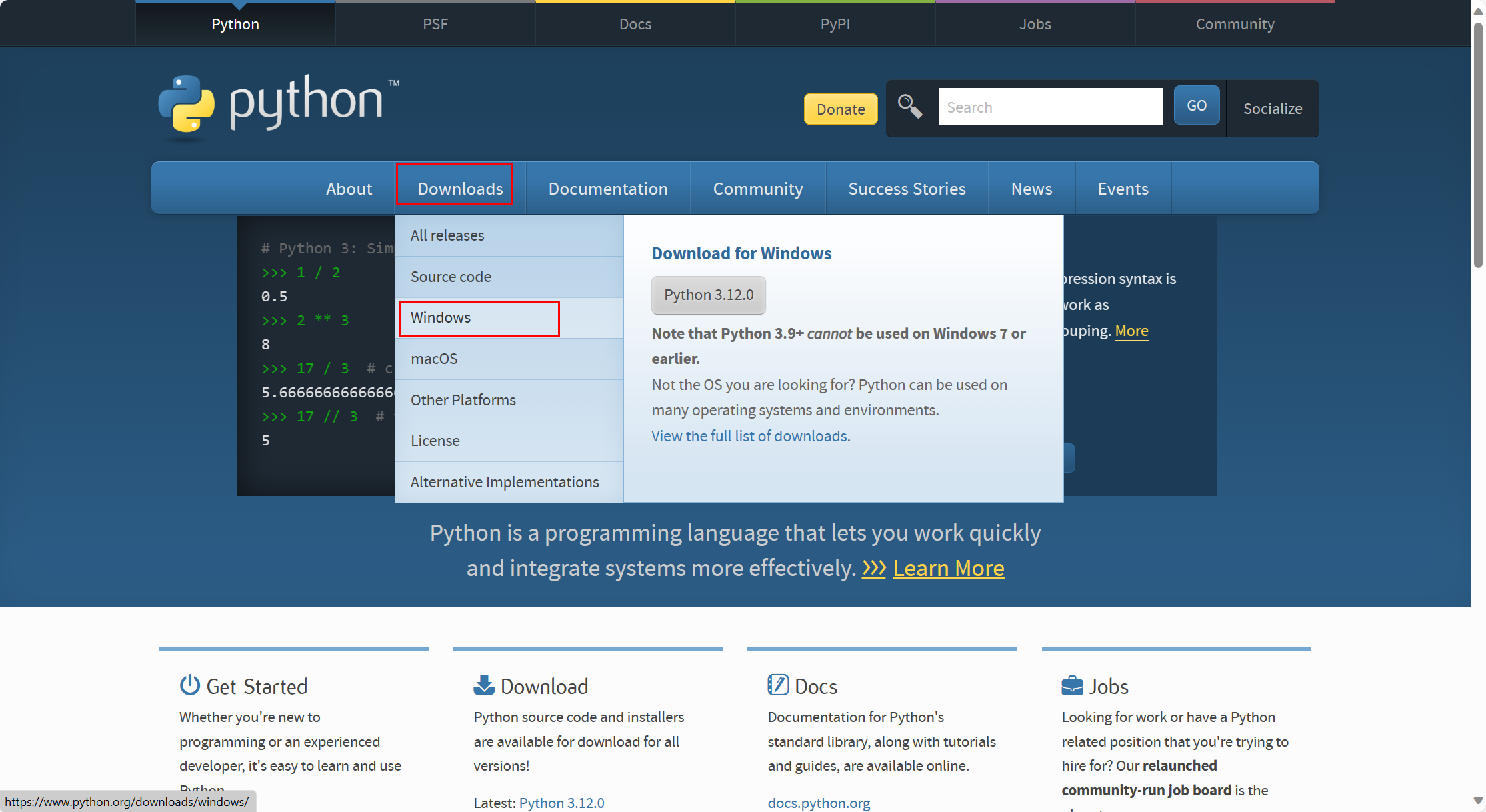This screenshot has width=1486, height=812.
Task: Click the Jobs briefcase icon
Action: pyautogui.click(x=1072, y=685)
